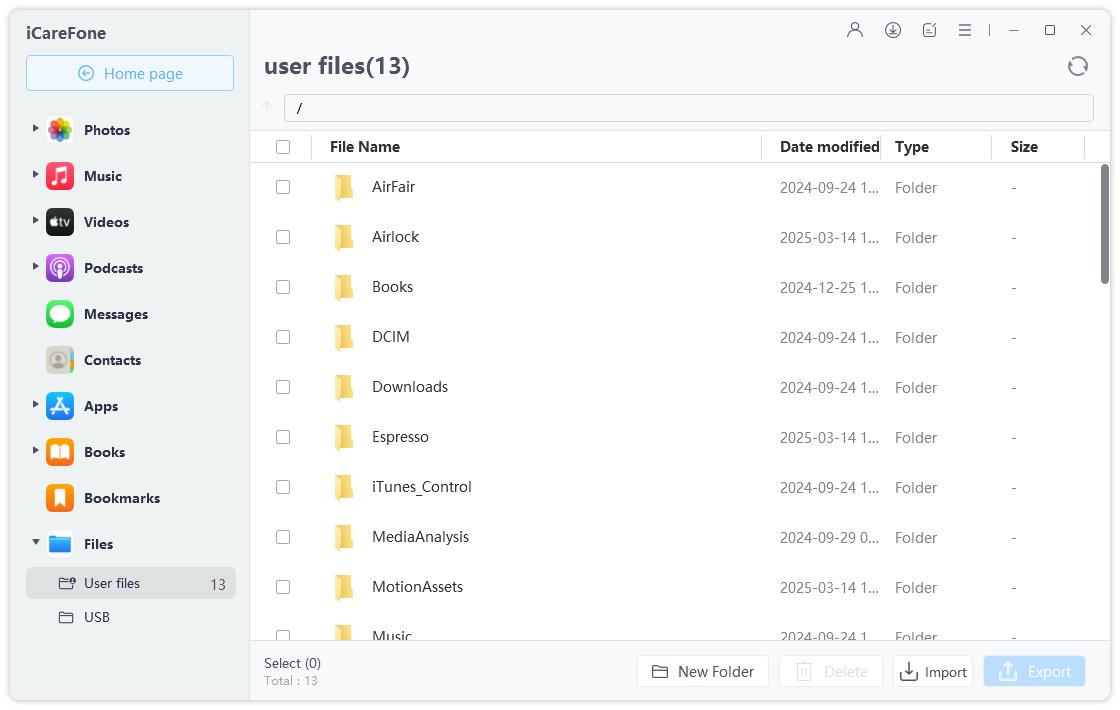
Task: Check the Espresso row checkbox
Action: pos(283,437)
